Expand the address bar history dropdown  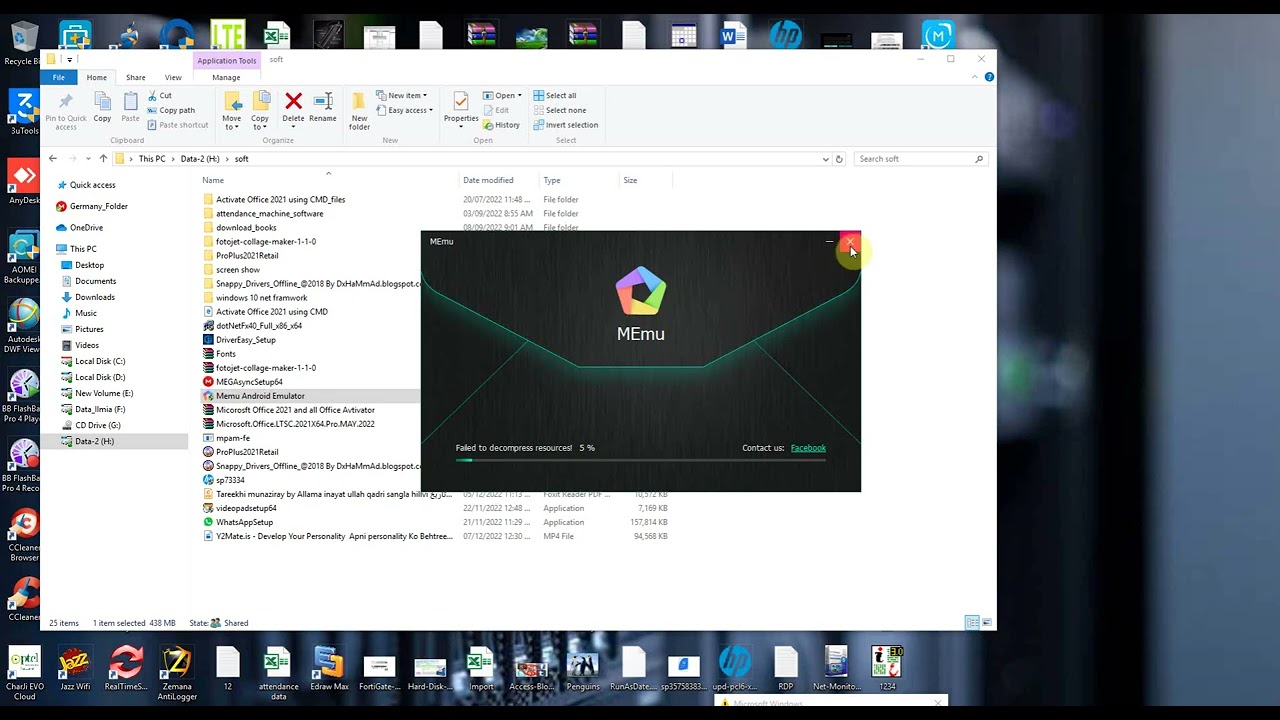click(825, 159)
